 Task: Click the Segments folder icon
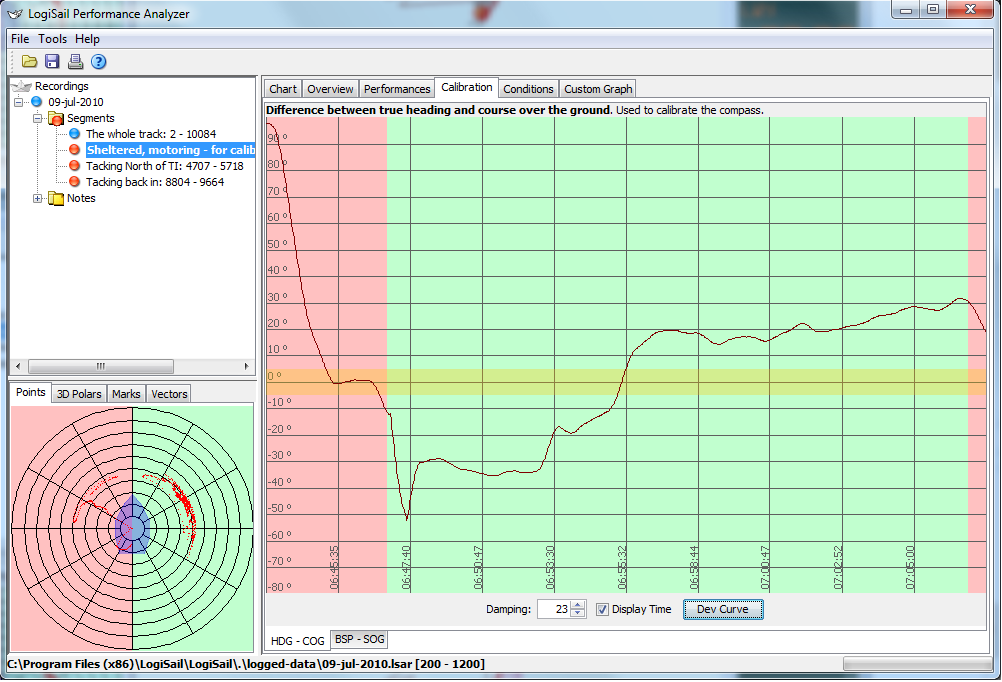point(56,119)
